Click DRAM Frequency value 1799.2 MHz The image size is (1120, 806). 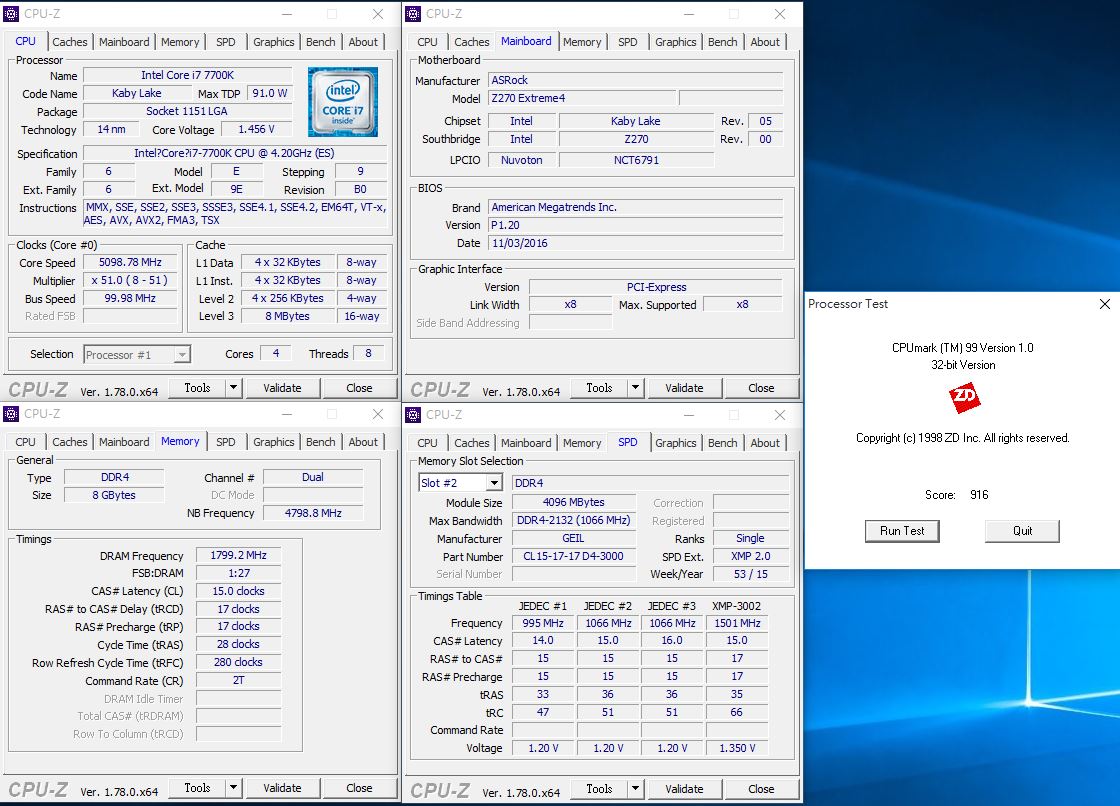239,555
